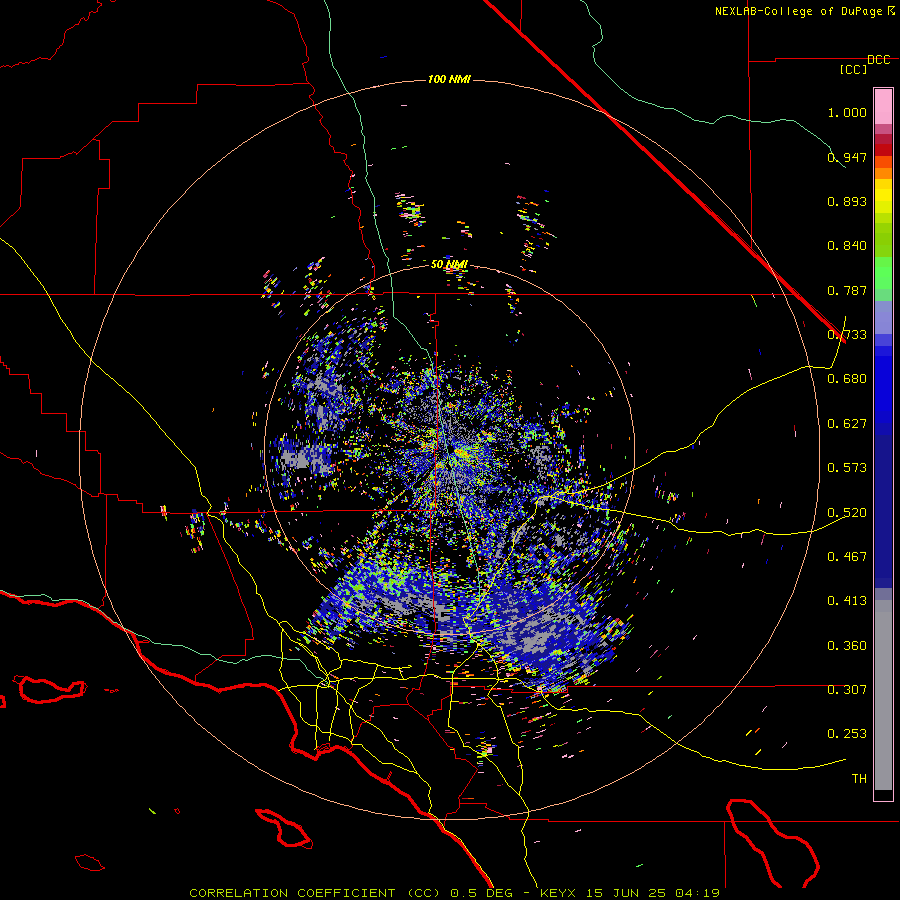
Task: Click the 0.520 scale value
Action: [x=847, y=512]
